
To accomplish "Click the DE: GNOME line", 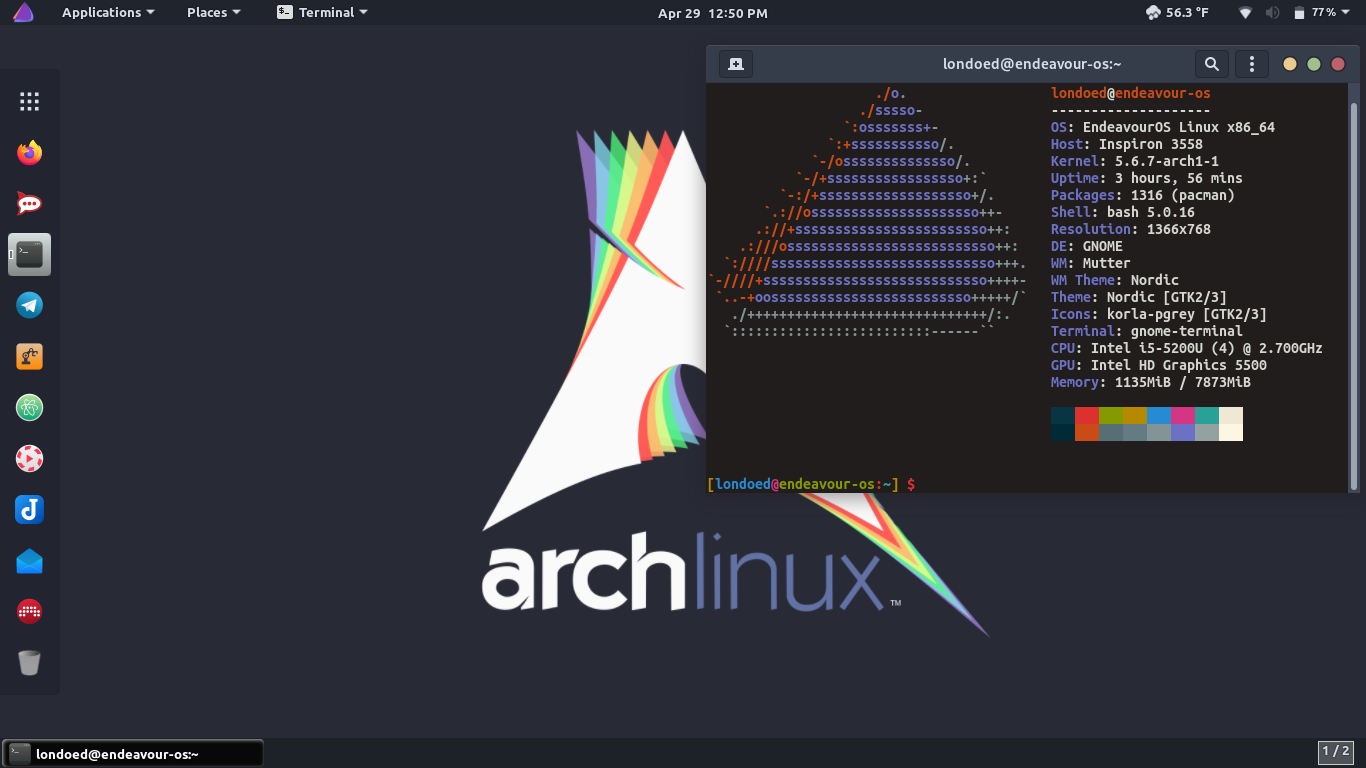I will pyautogui.click(x=1087, y=246).
